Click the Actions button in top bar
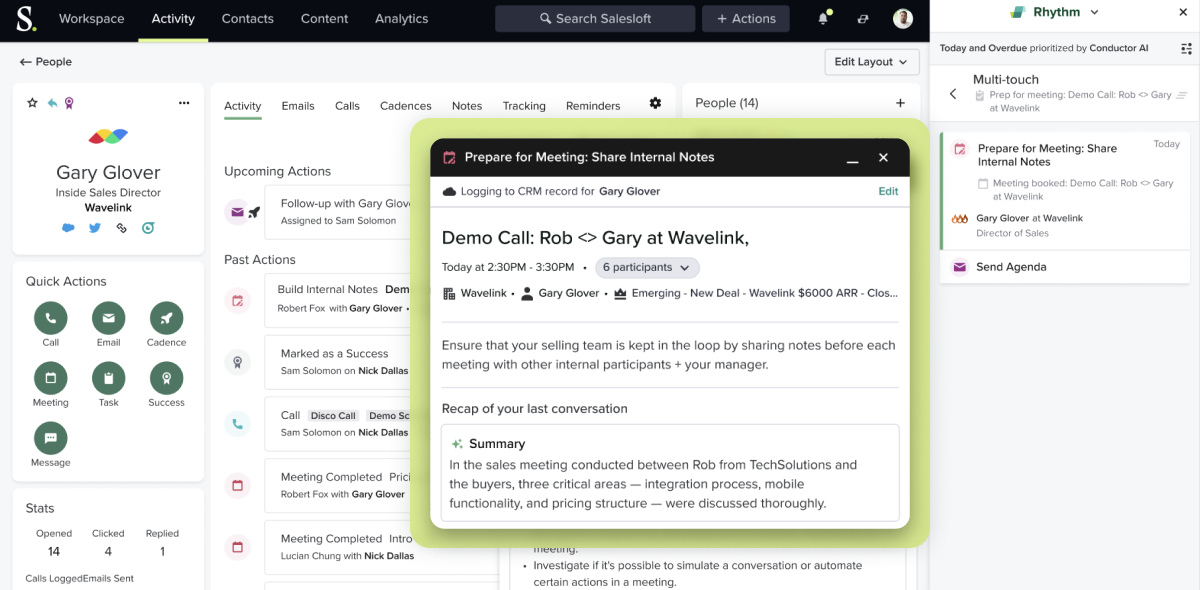The image size is (1200, 590). point(746,19)
